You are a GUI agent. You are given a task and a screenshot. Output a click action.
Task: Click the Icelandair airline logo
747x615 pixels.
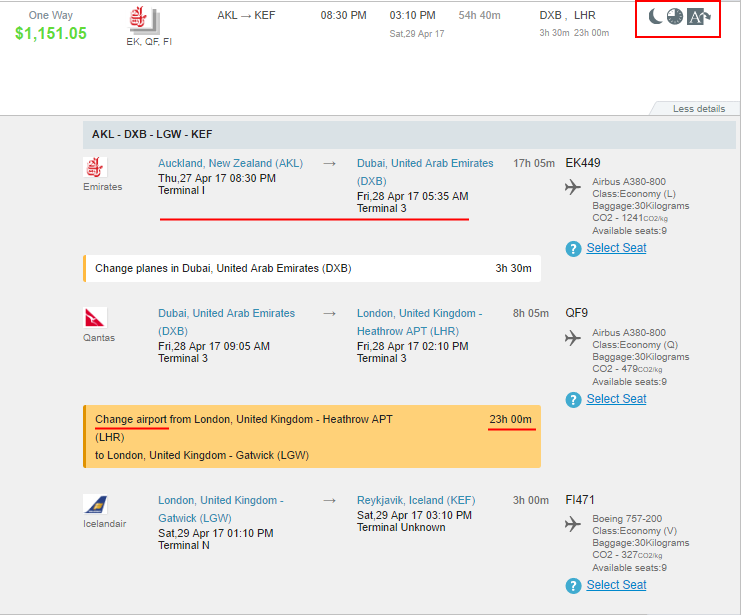(96, 505)
